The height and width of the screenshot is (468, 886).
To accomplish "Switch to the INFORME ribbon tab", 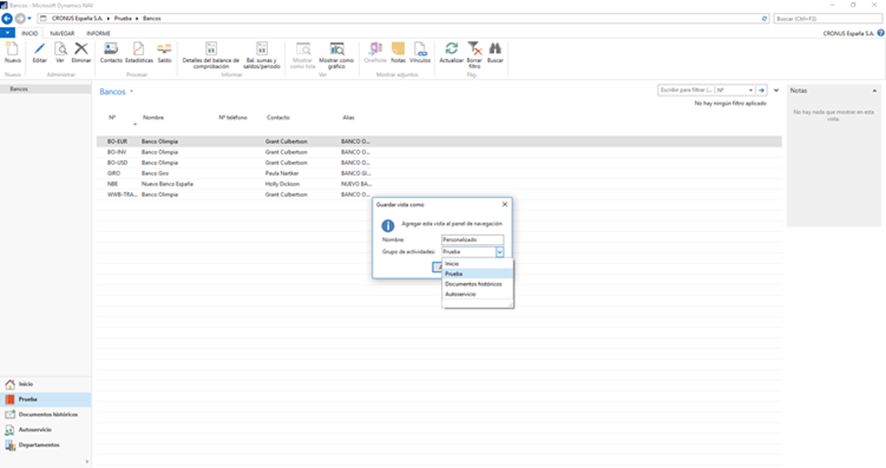I will coord(98,33).
